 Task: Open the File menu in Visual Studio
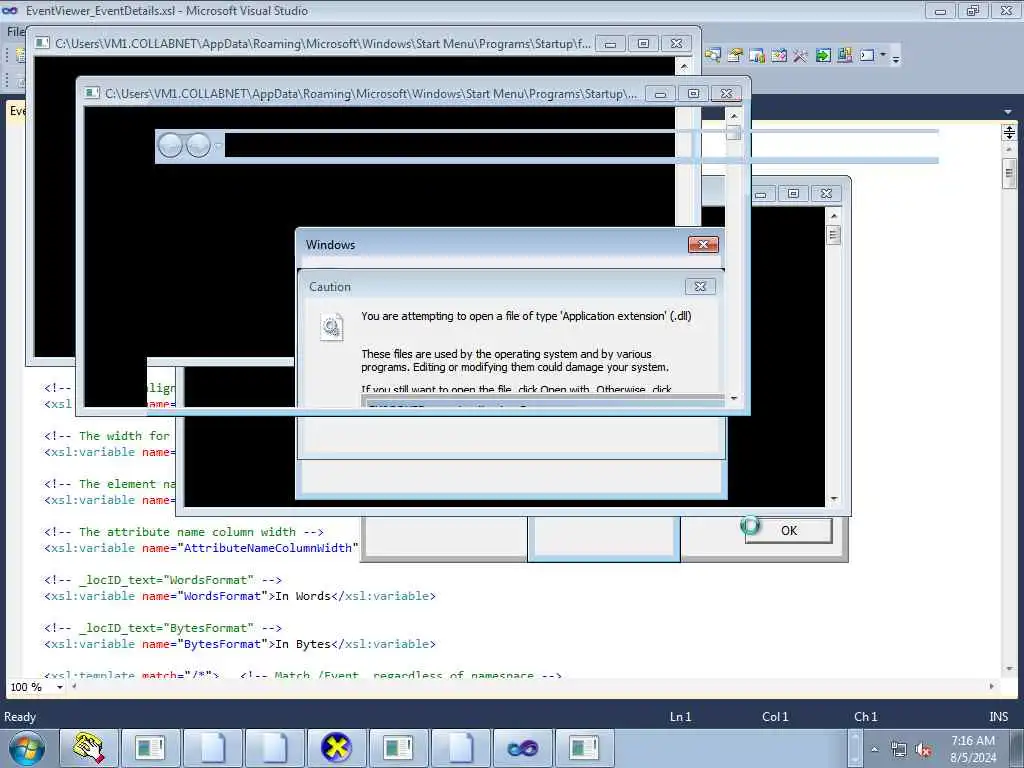coord(14,31)
